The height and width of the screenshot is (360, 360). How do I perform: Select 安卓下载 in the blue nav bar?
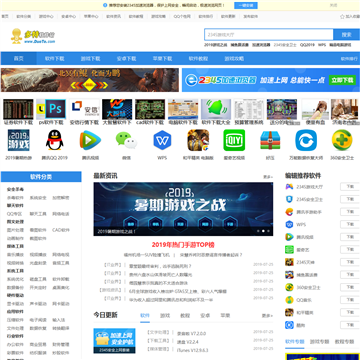(126, 58)
